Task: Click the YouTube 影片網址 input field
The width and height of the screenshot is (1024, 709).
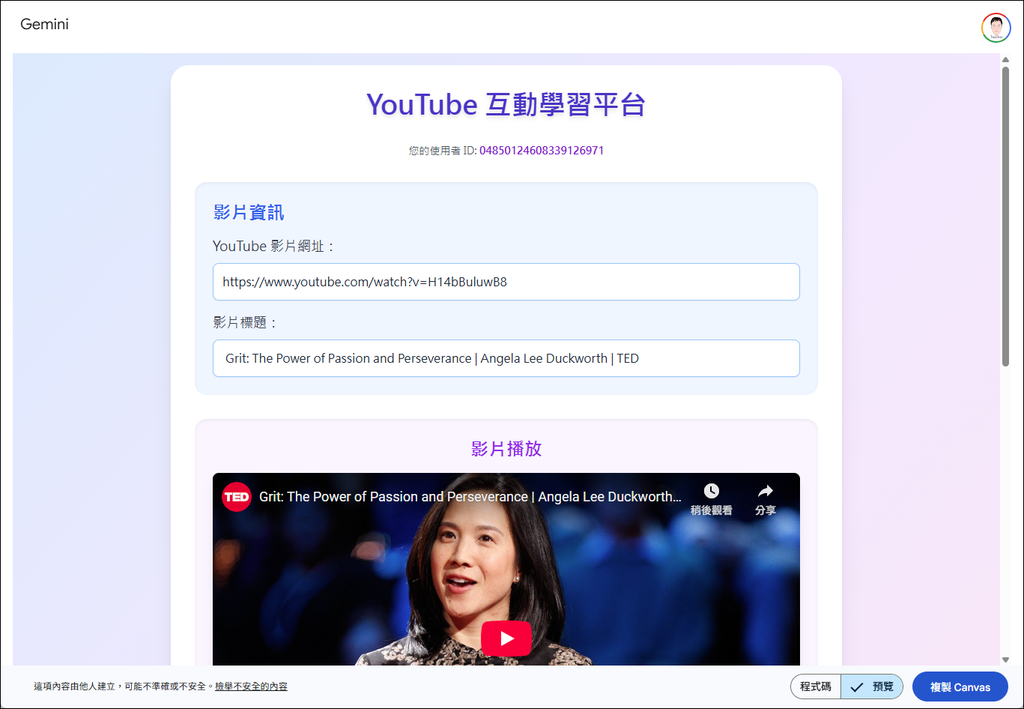Action: (505, 282)
